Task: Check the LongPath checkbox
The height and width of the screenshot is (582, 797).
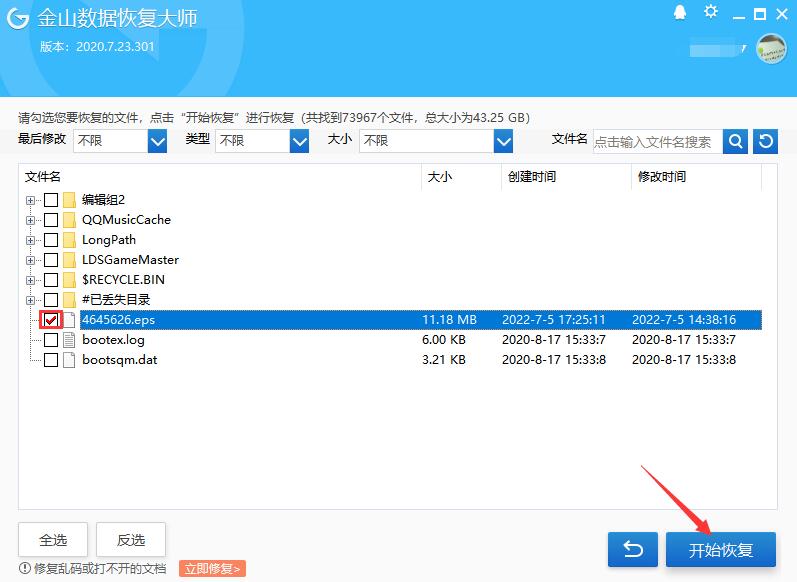Action: [51, 240]
